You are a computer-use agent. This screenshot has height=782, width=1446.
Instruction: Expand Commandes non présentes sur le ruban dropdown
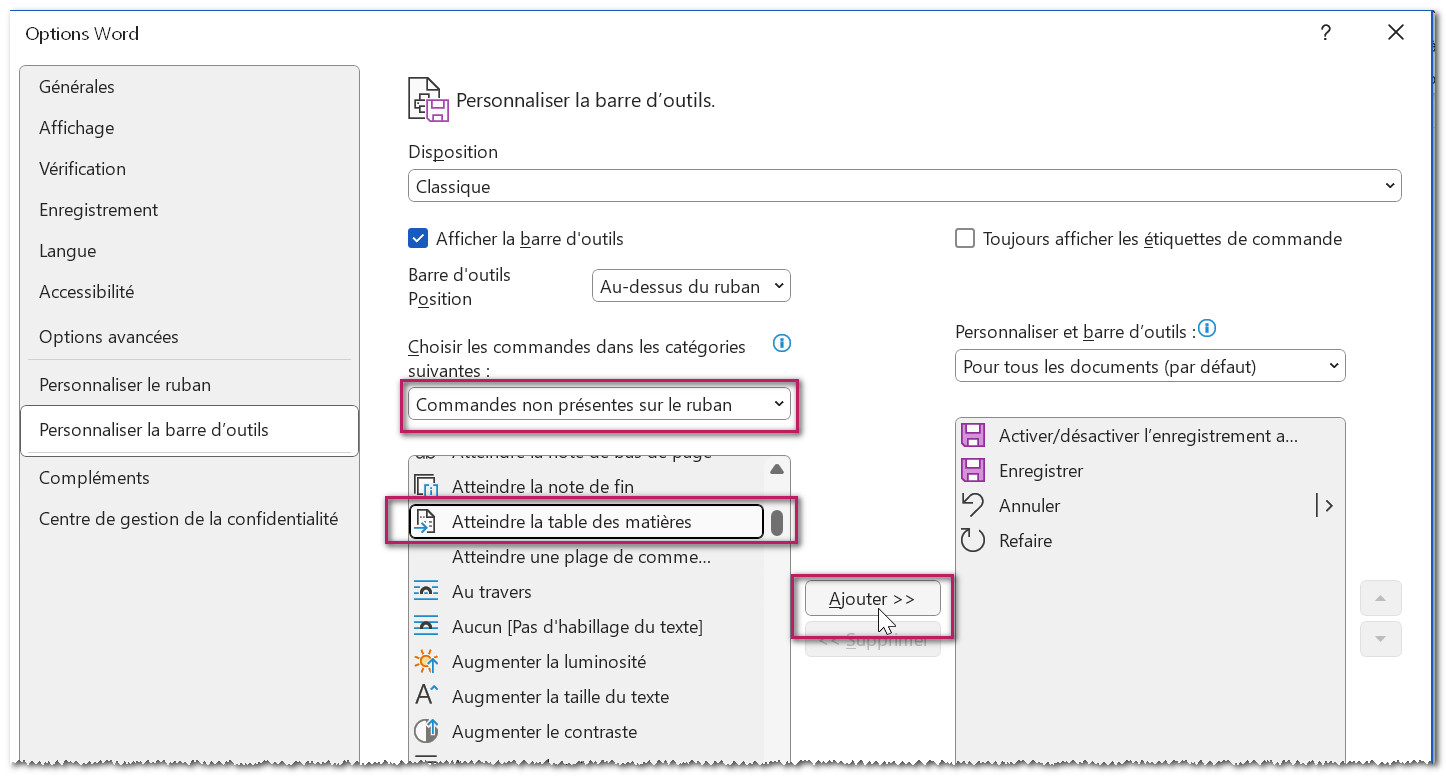599,405
